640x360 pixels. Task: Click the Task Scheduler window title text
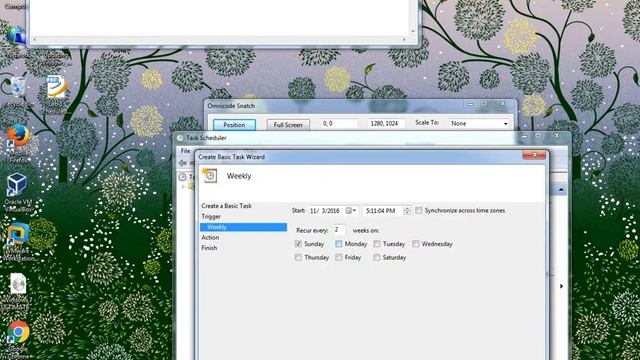[x=206, y=138]
